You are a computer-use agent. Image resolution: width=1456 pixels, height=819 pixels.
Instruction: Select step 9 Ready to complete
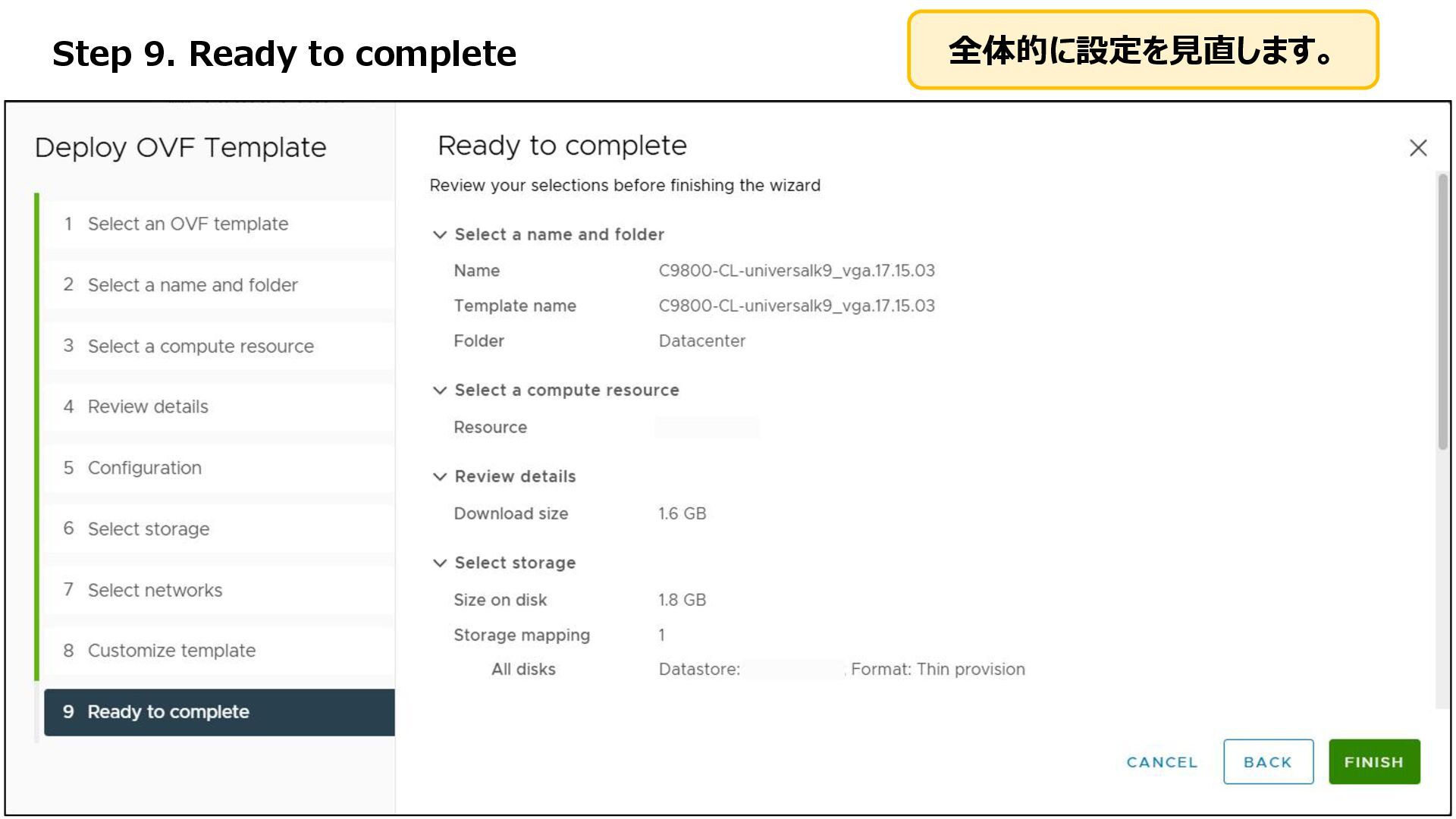[x=168, y=712]
